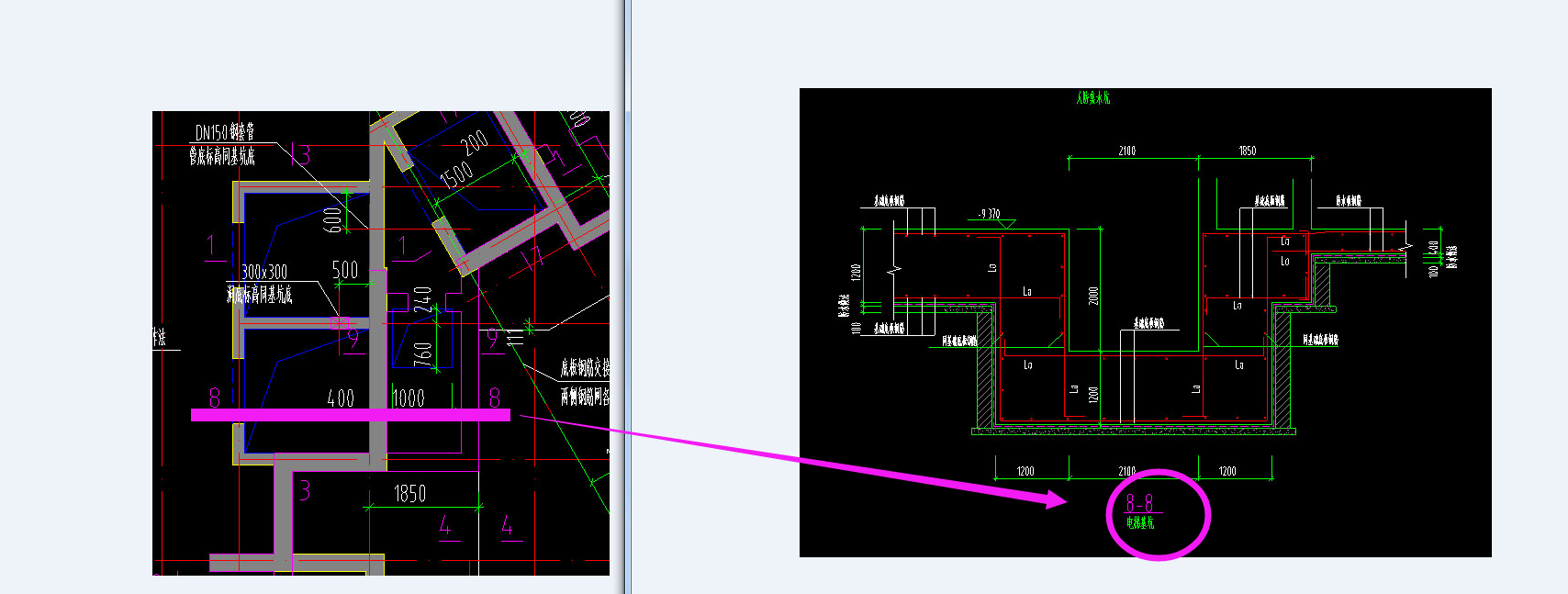
Task: Click the 1200 vertical dimension at section left
Action: coord(856,274)
